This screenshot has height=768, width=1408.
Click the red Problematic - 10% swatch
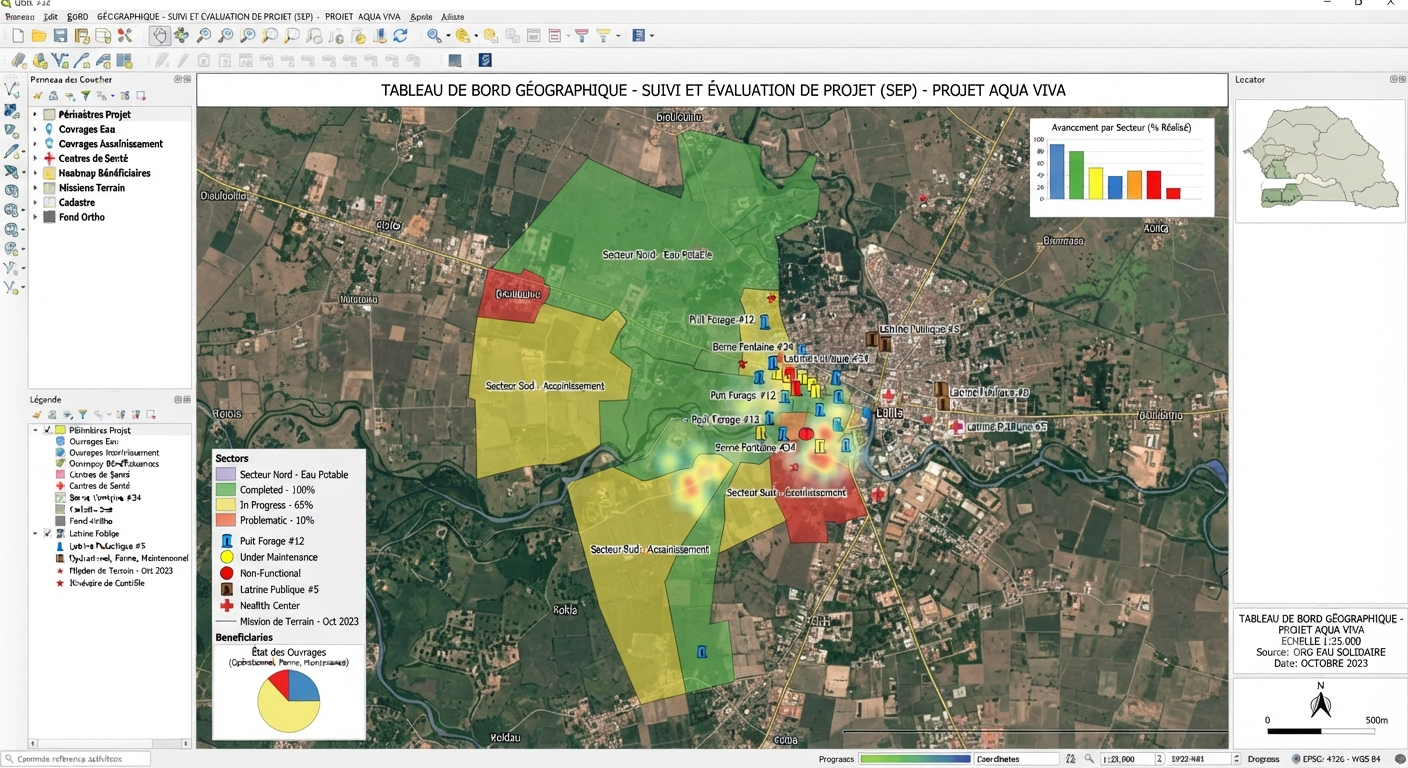225,520
